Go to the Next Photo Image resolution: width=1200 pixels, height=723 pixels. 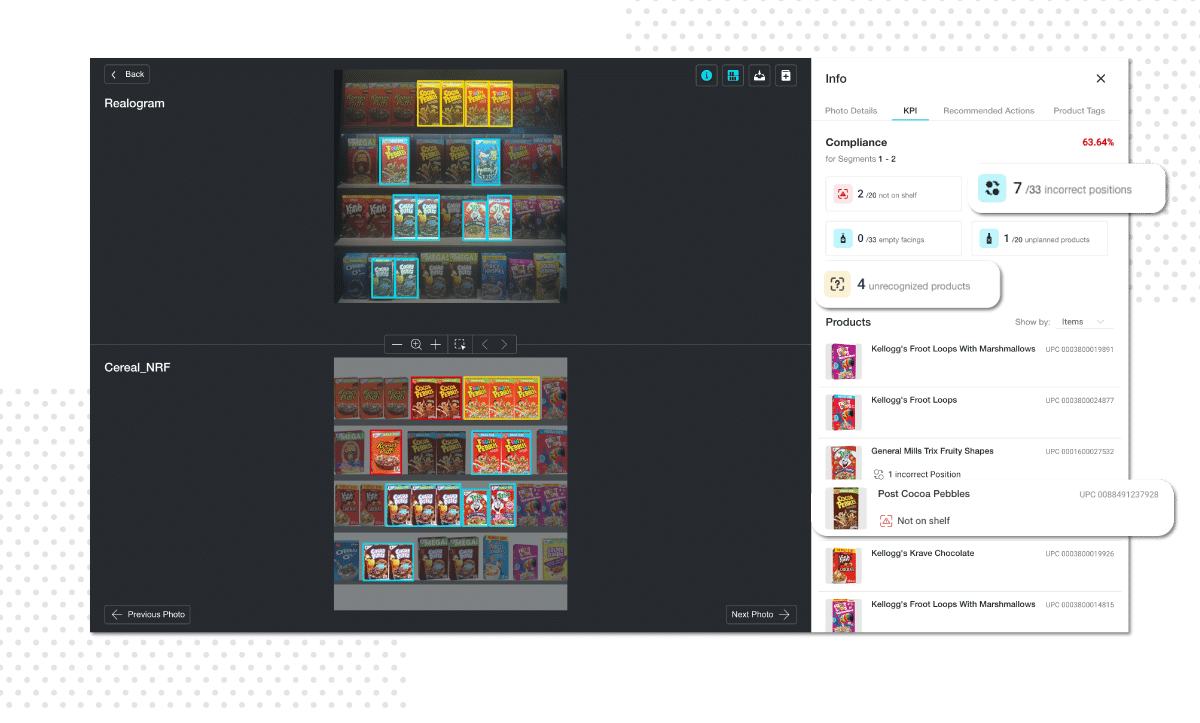(x=761, y=614)
